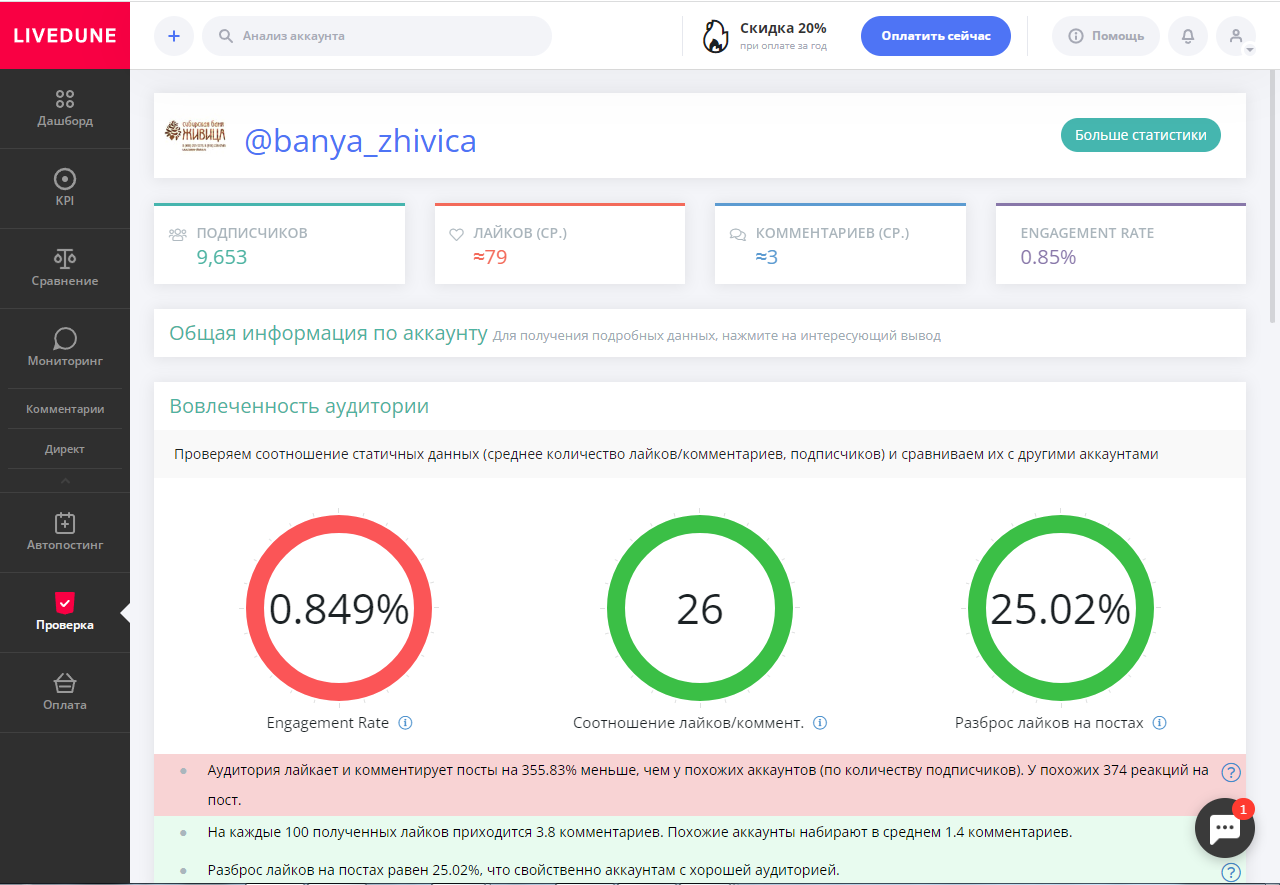The width and height of the screenshot is (1280, 885).
Task: Open the Мониторинг chat bubble icon
Action: point(65,338)
